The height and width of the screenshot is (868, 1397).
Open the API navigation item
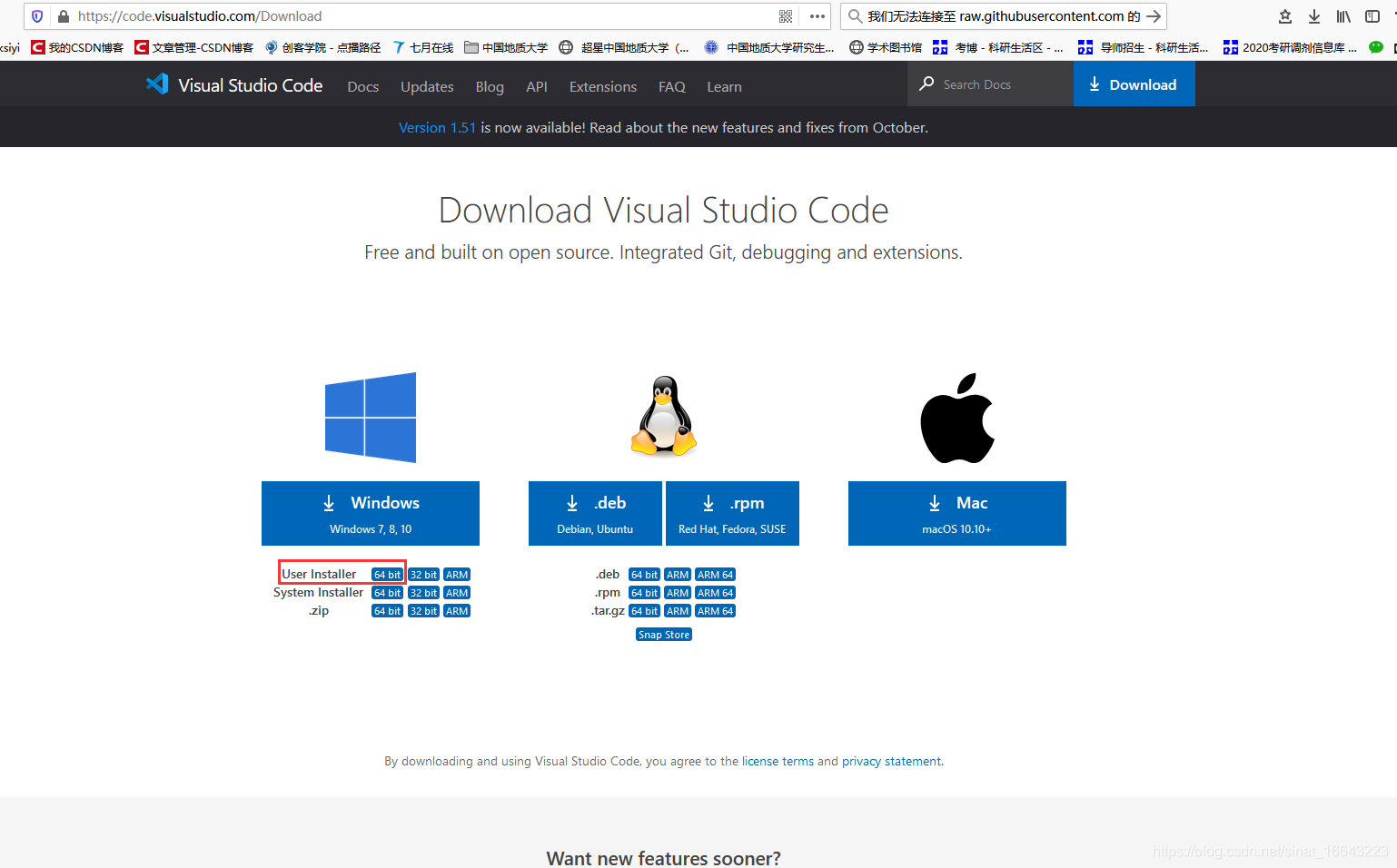coord(537,86)
